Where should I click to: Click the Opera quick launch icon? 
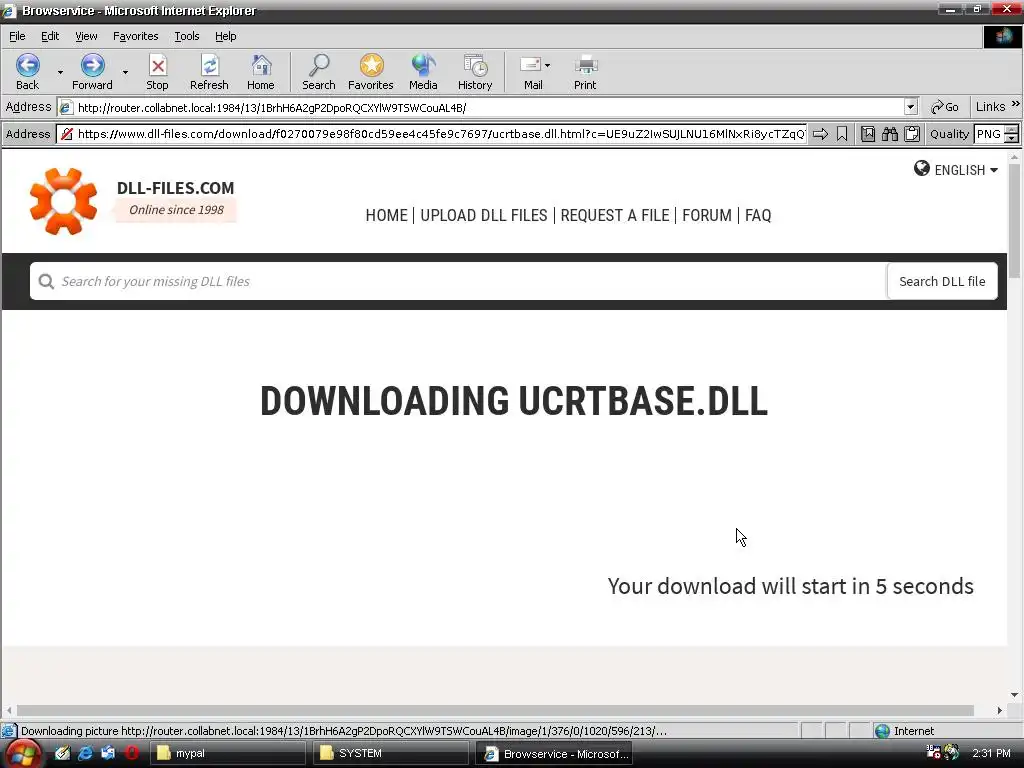133,753
